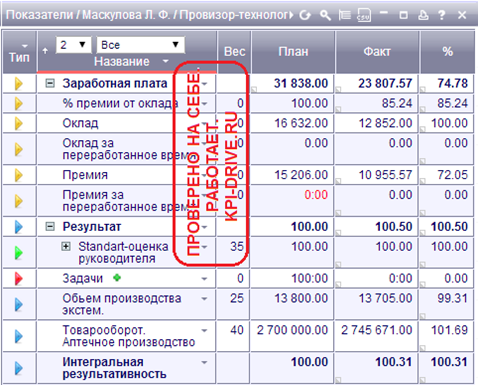Click blue arrow for Интегральная результативность
The image size is (478, 385).
(19, 368)
